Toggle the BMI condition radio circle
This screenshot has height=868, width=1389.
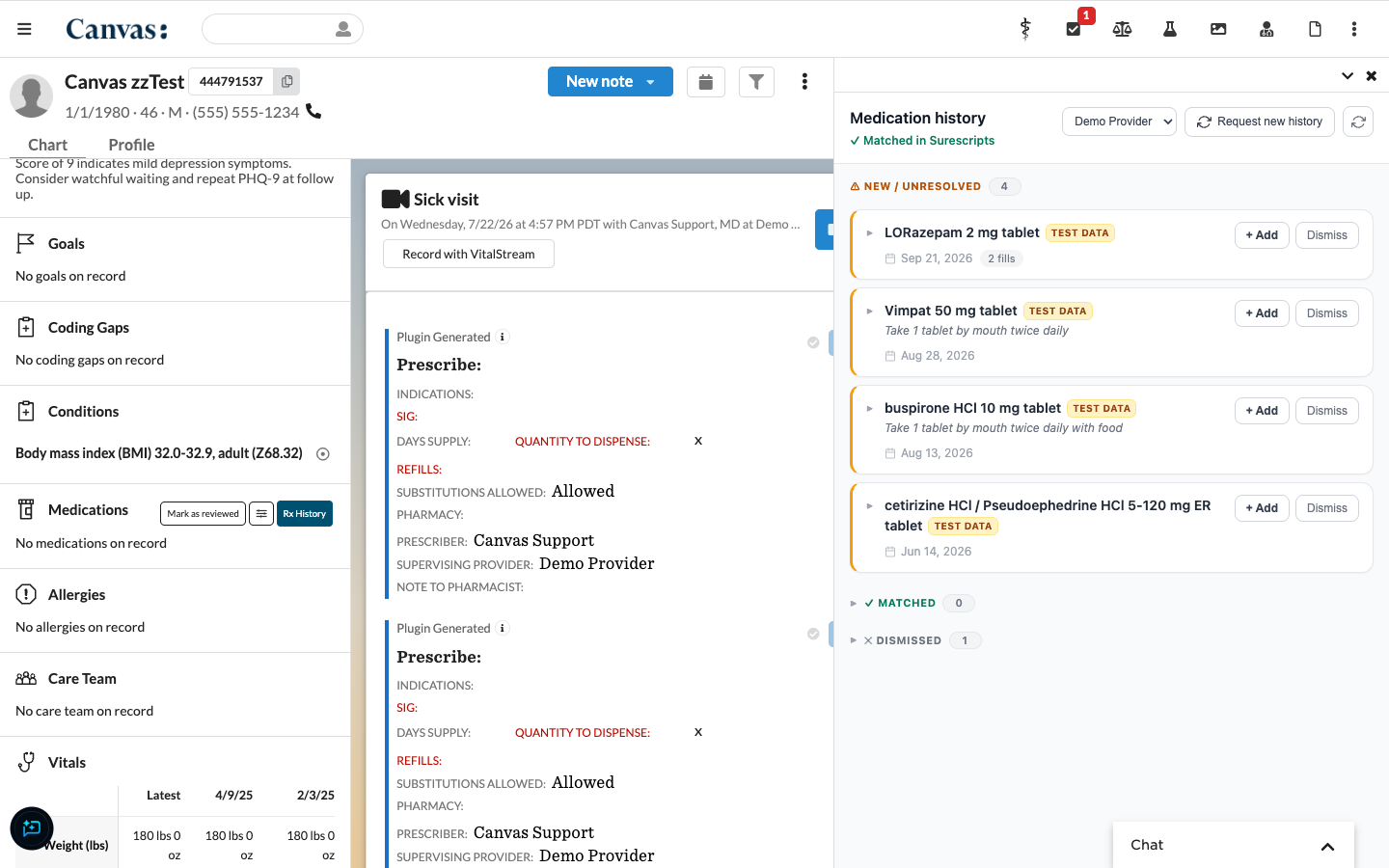click(323, 454)
